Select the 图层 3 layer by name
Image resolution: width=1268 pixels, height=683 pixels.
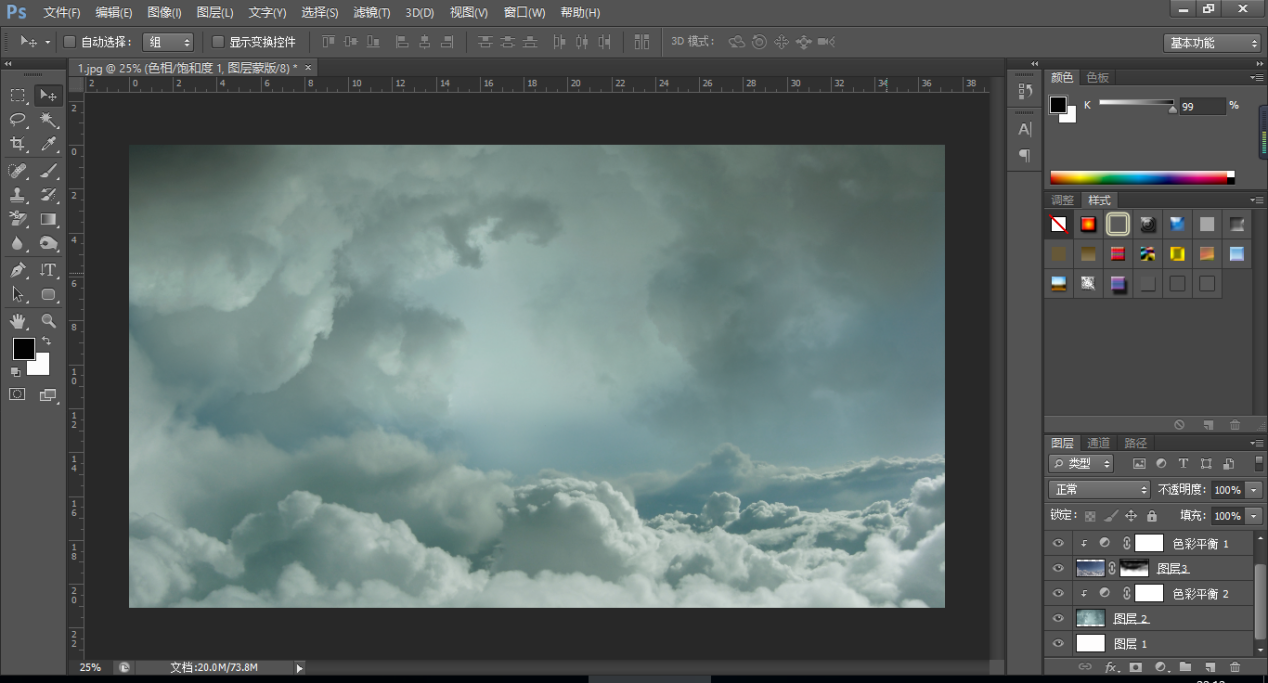coord(1172,568)
